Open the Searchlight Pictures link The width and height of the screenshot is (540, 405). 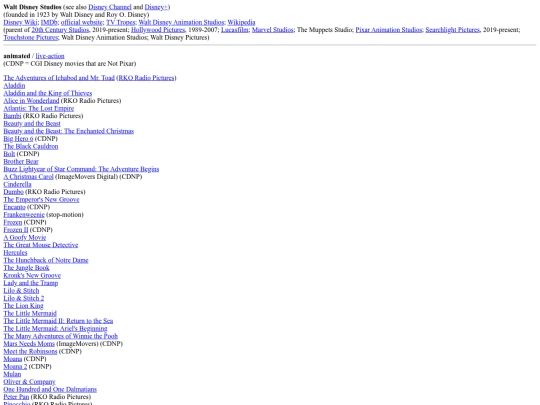452,30
